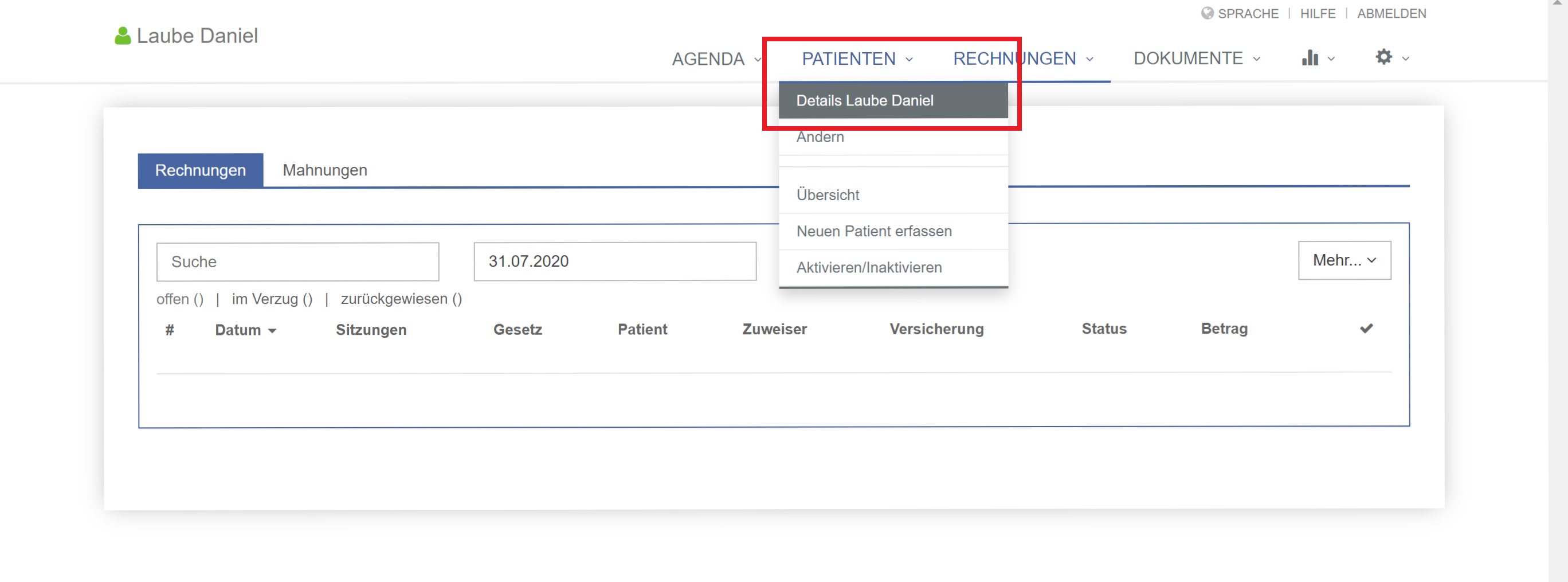Viewport: 1568px width, 582px height.
Task: Expand the chevron next to statistics icon
Action: [1331, 59]
